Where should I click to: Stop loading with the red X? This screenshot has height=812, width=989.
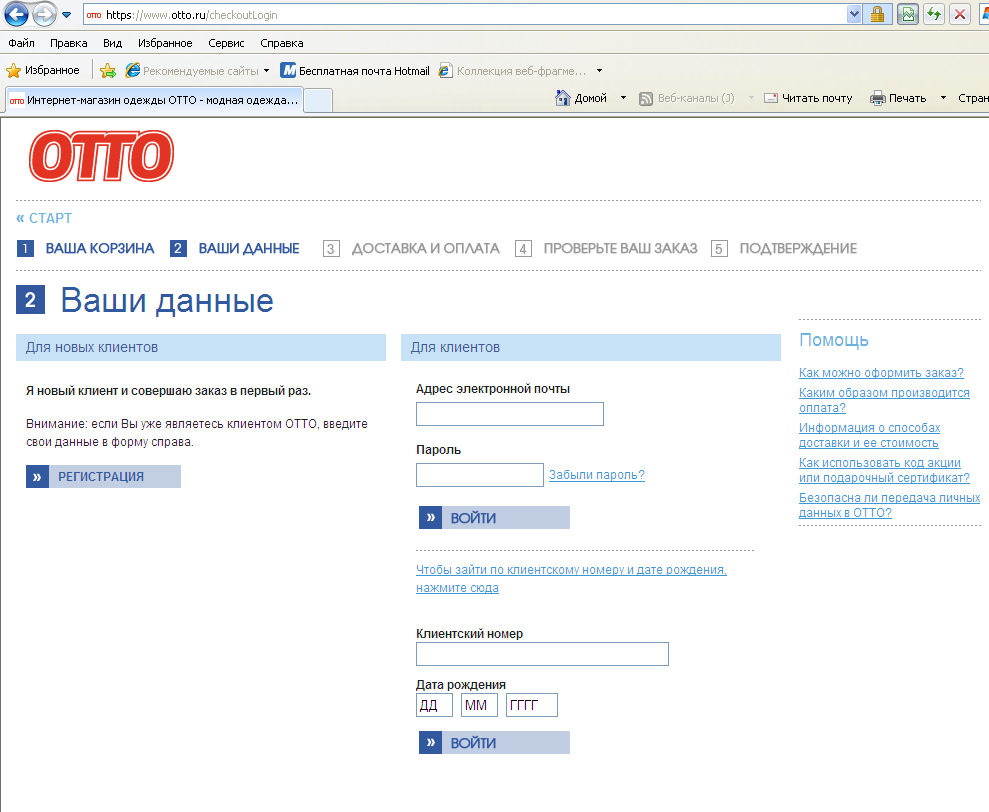tap(960, 15)
